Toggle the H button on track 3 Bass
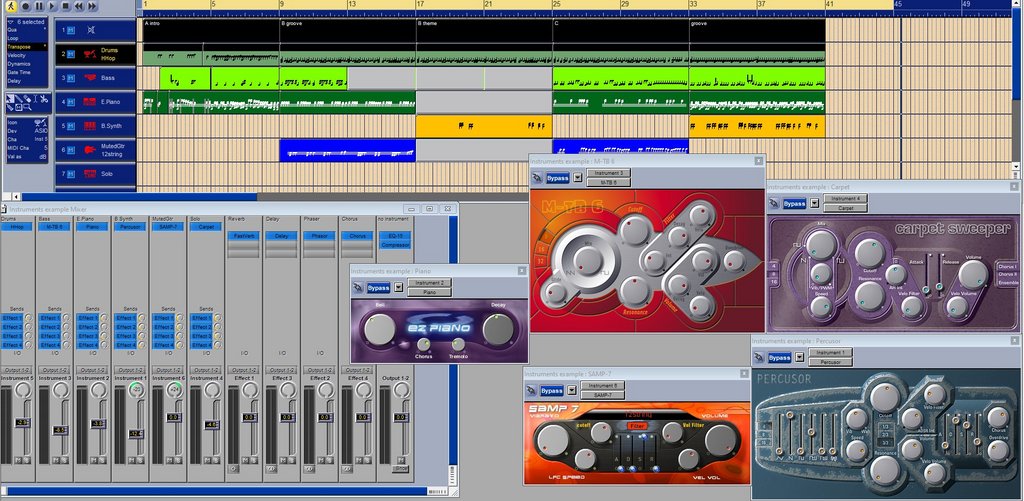Image resolution: width=1024 pixels, height=501 pixels. tap(71, 78)
